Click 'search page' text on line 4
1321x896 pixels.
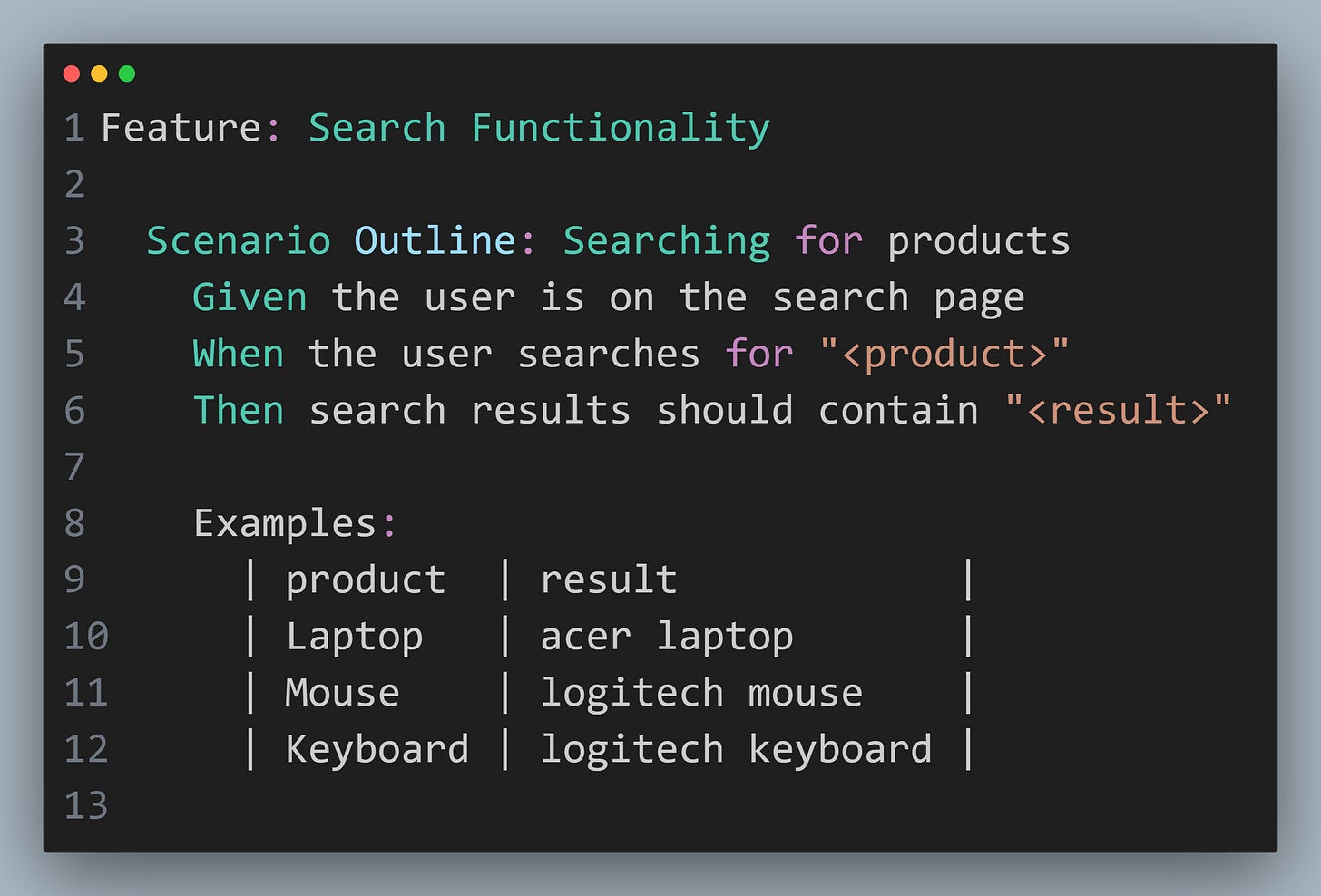[x=898, y=299]
